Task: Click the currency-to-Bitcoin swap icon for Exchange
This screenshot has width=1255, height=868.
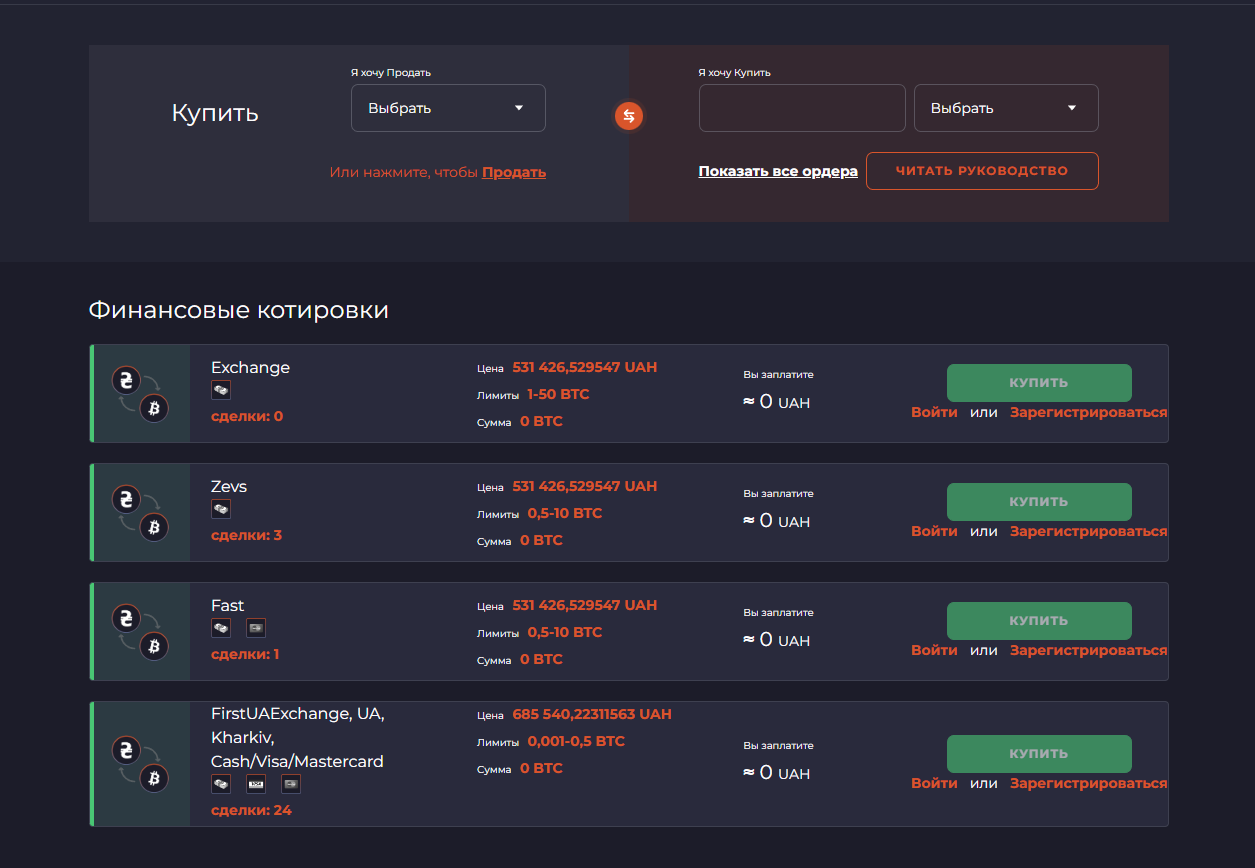Action: pos(140,393)
